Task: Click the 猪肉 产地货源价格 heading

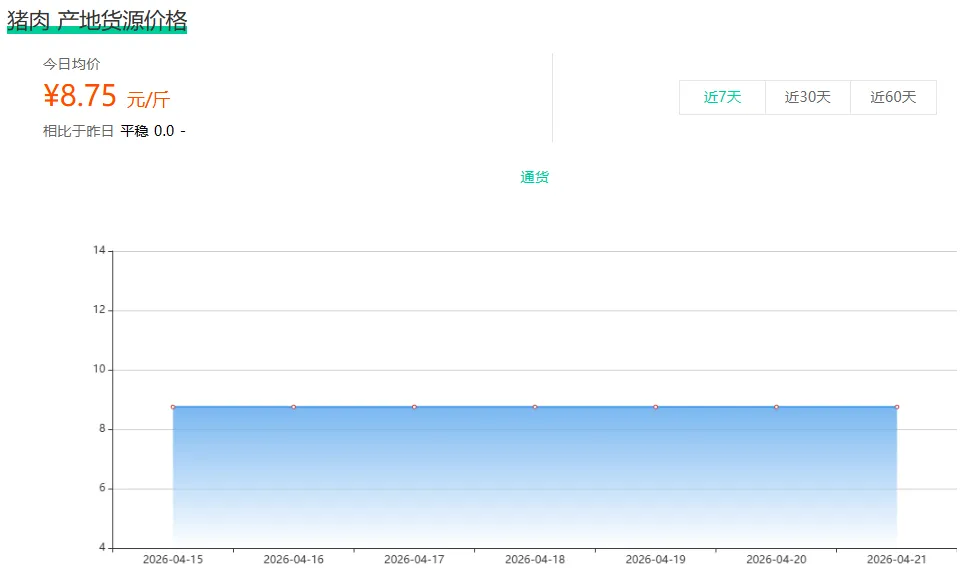Action: pyautogui.click(x=97, y=21)
